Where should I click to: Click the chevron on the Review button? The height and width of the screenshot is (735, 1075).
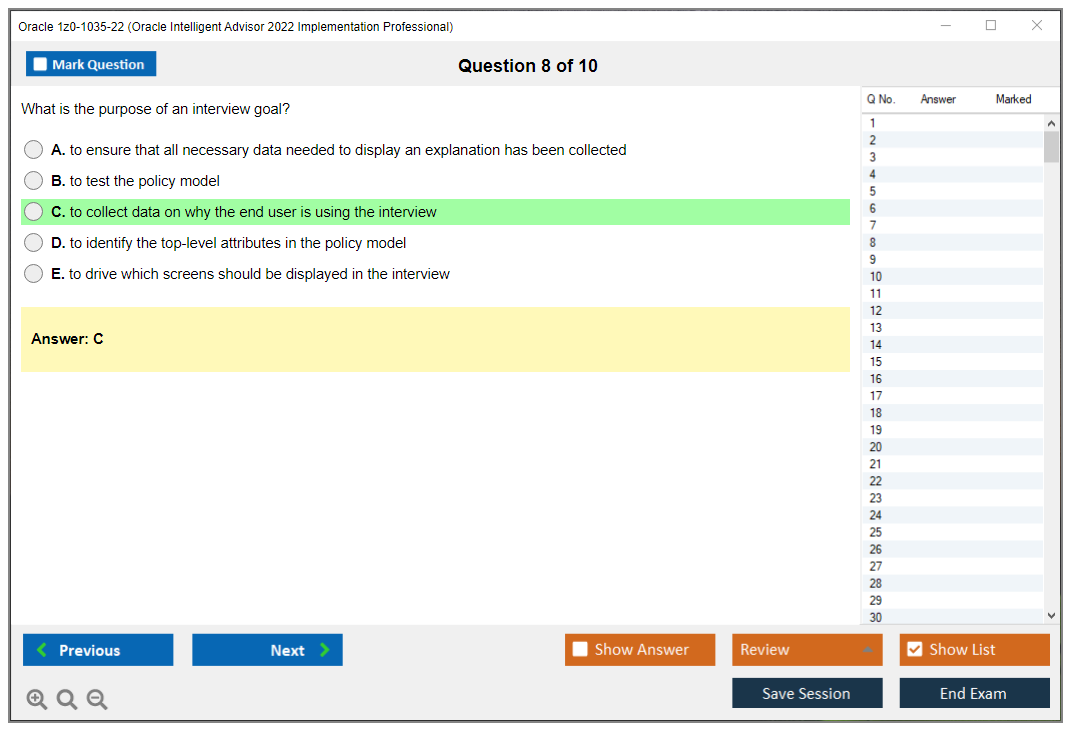coord(868,650)
